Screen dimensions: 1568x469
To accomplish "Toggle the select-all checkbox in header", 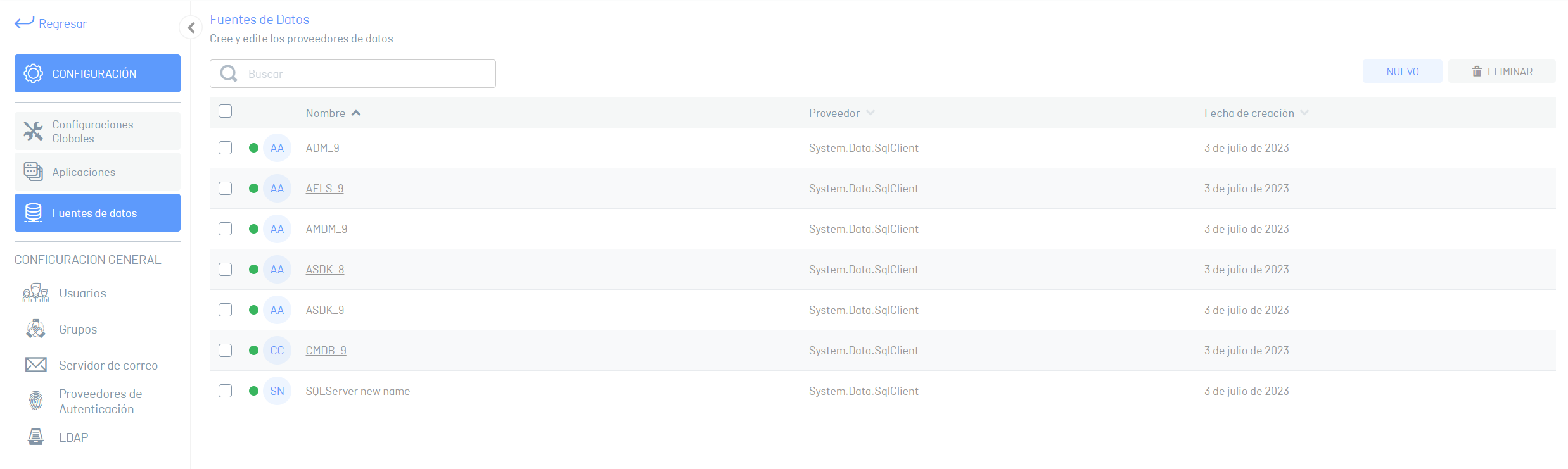I will tap(225, 111).
